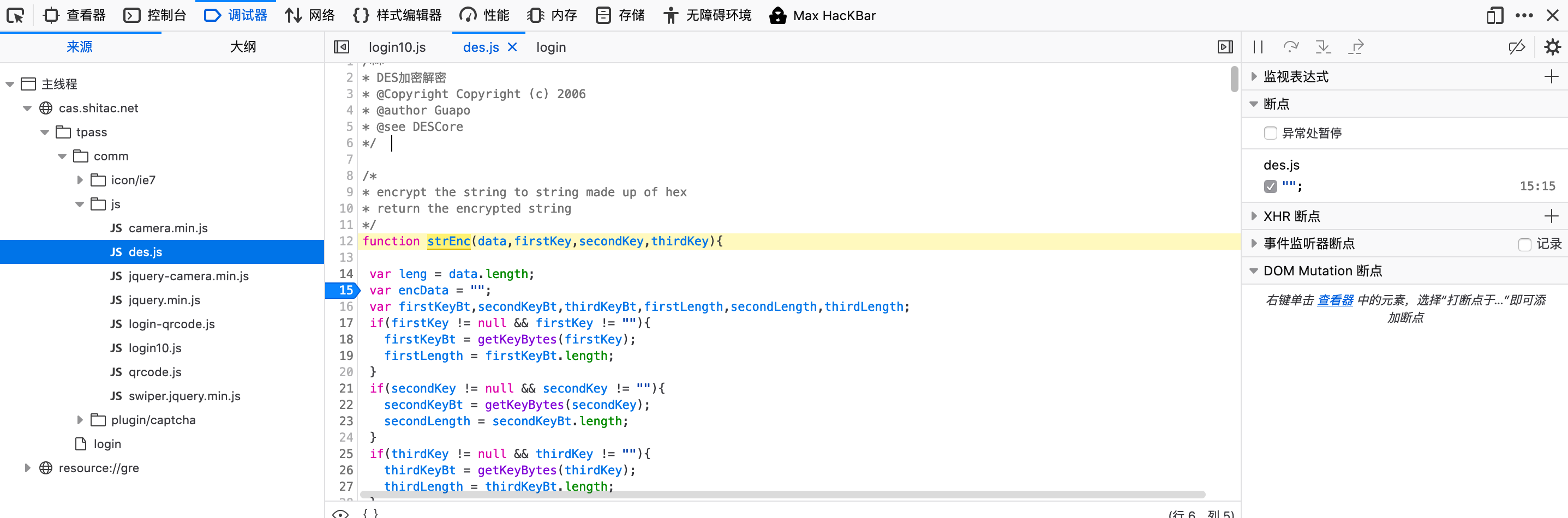Close the des.js editor tab

pyautogui.click(x=512, y=47)
